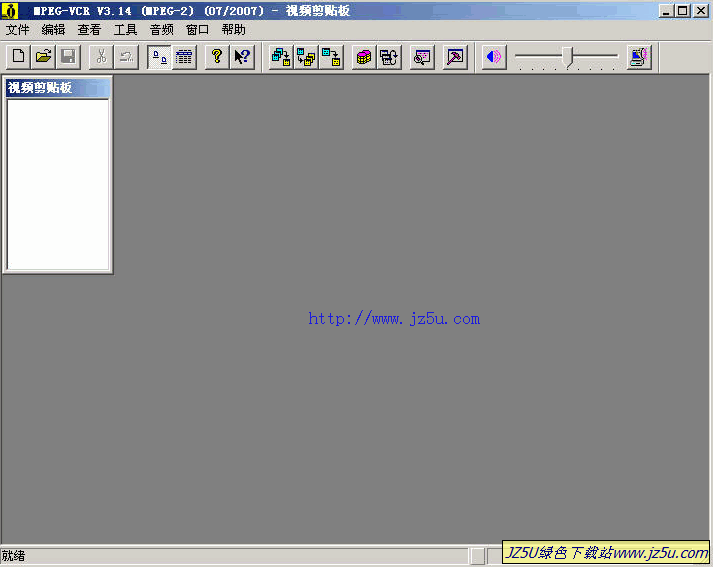
Task: Click the split-to-stacked yellow boxes icon
Action: point(306,57)
